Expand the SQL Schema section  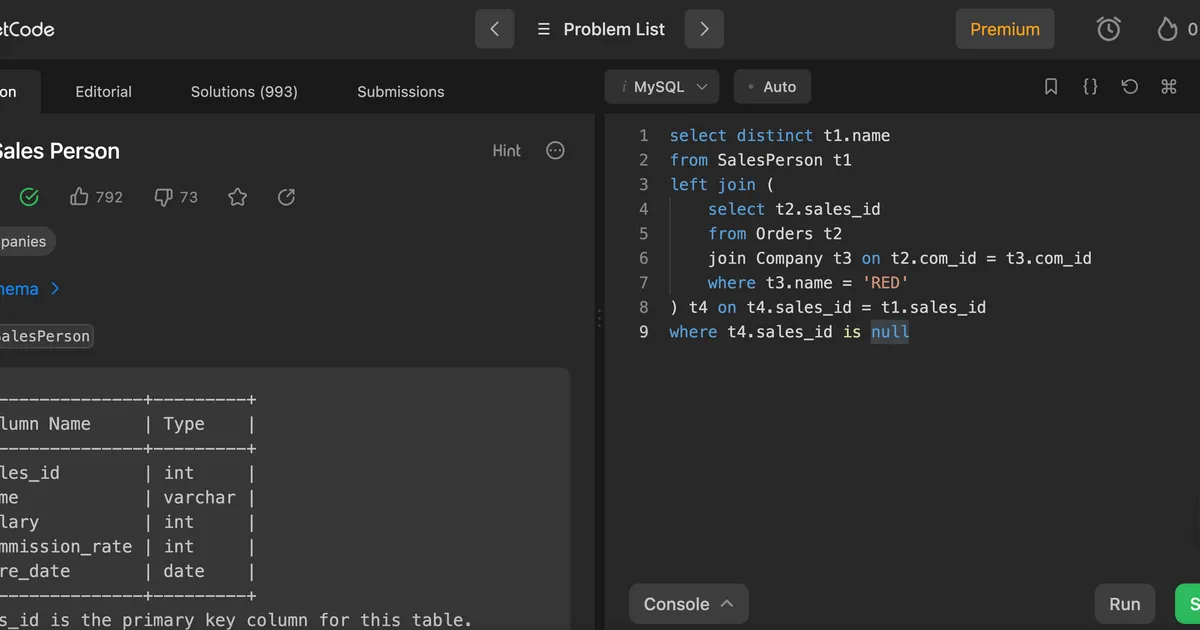tap(30, 289)
